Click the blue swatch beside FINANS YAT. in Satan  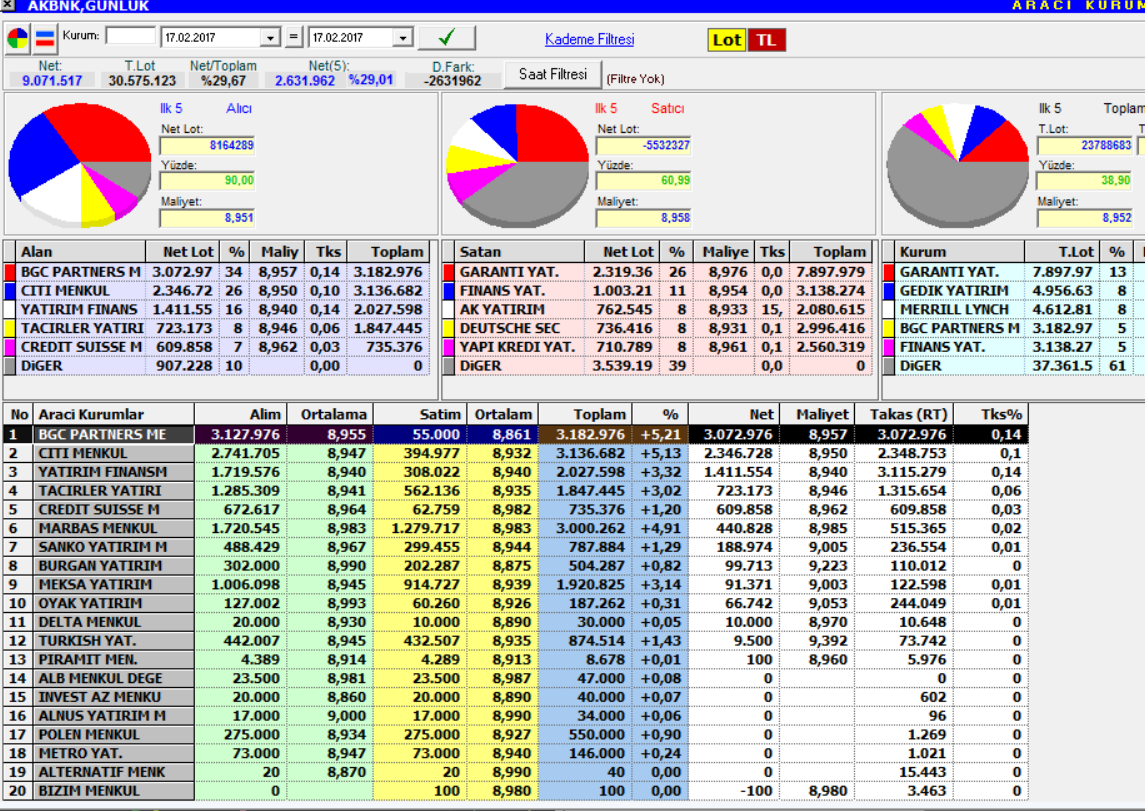(x=448, y=291)
